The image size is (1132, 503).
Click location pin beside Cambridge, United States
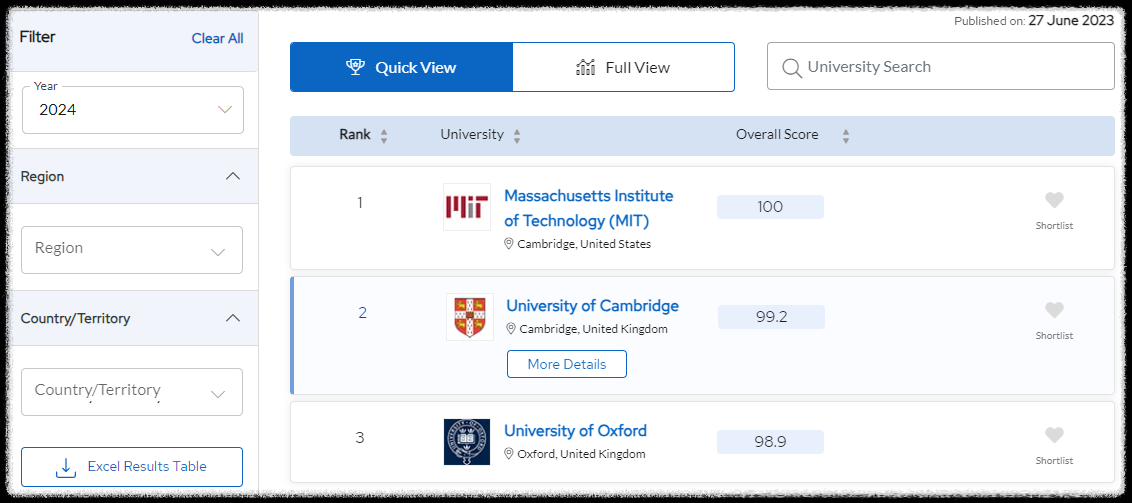[509, 244]
